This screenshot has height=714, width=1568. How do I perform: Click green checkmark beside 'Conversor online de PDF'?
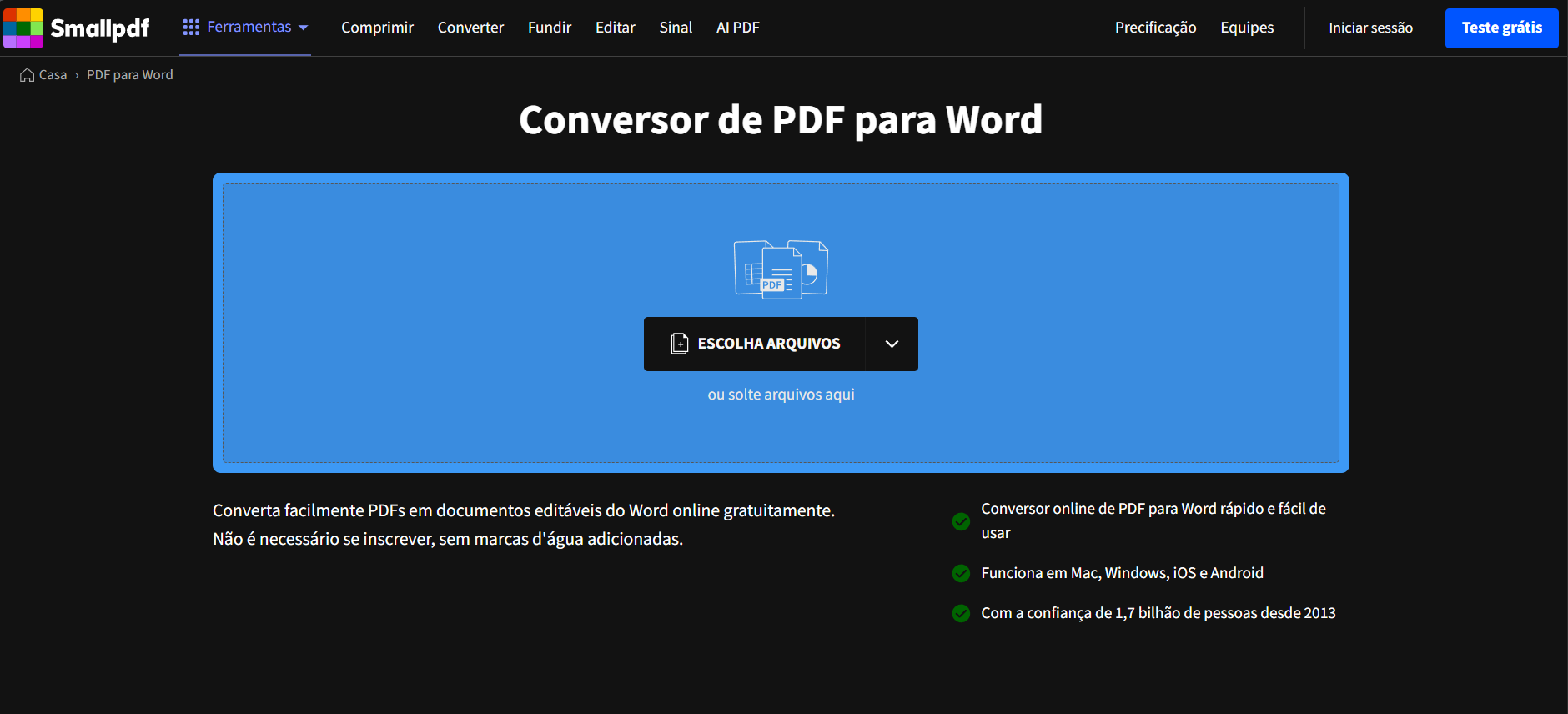point(961,521)
